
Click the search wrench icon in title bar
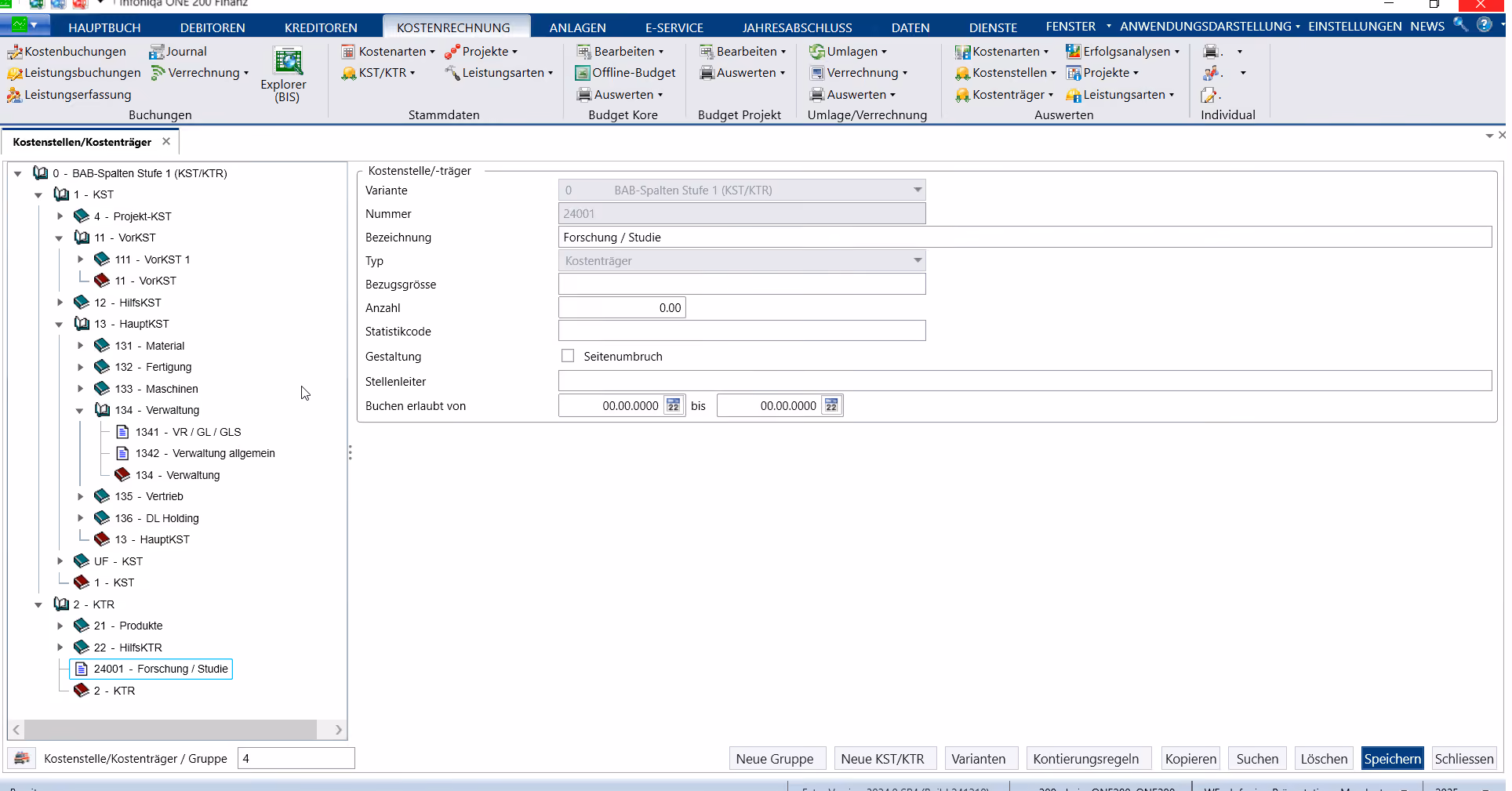(1459, 24)
